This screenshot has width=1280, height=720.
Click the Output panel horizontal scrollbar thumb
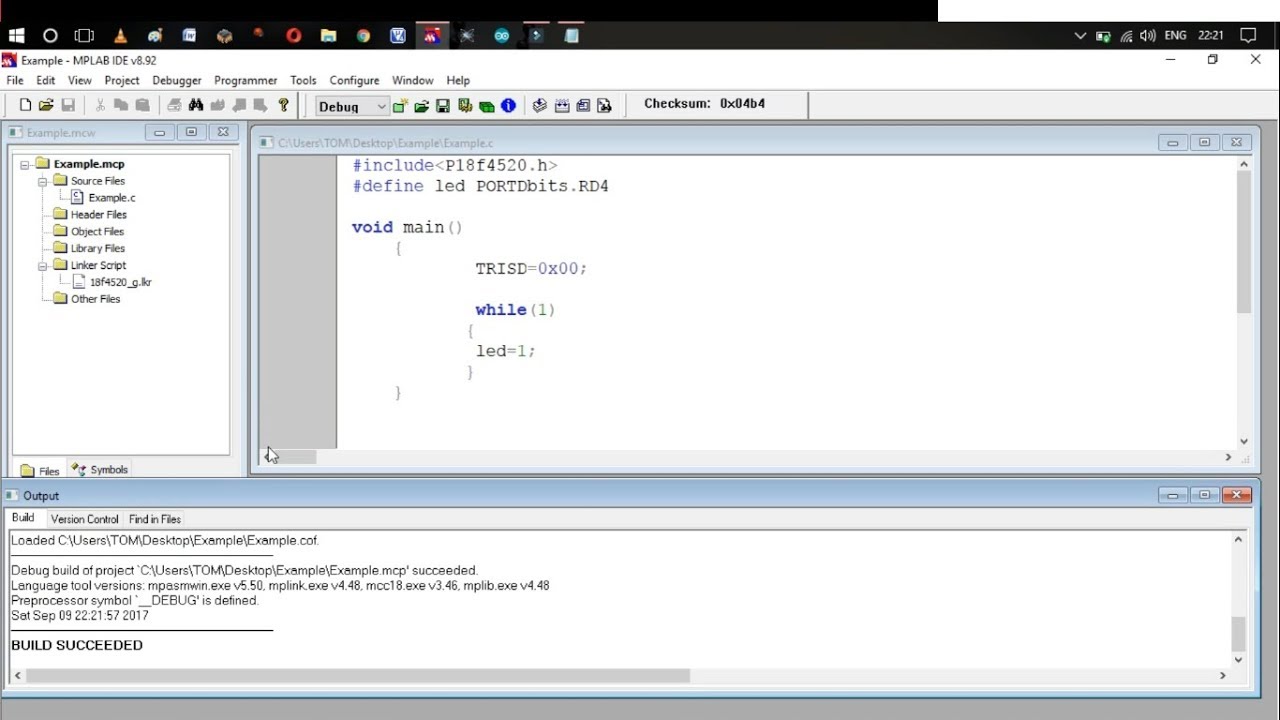pyautogui.click(x=358, y=676)
